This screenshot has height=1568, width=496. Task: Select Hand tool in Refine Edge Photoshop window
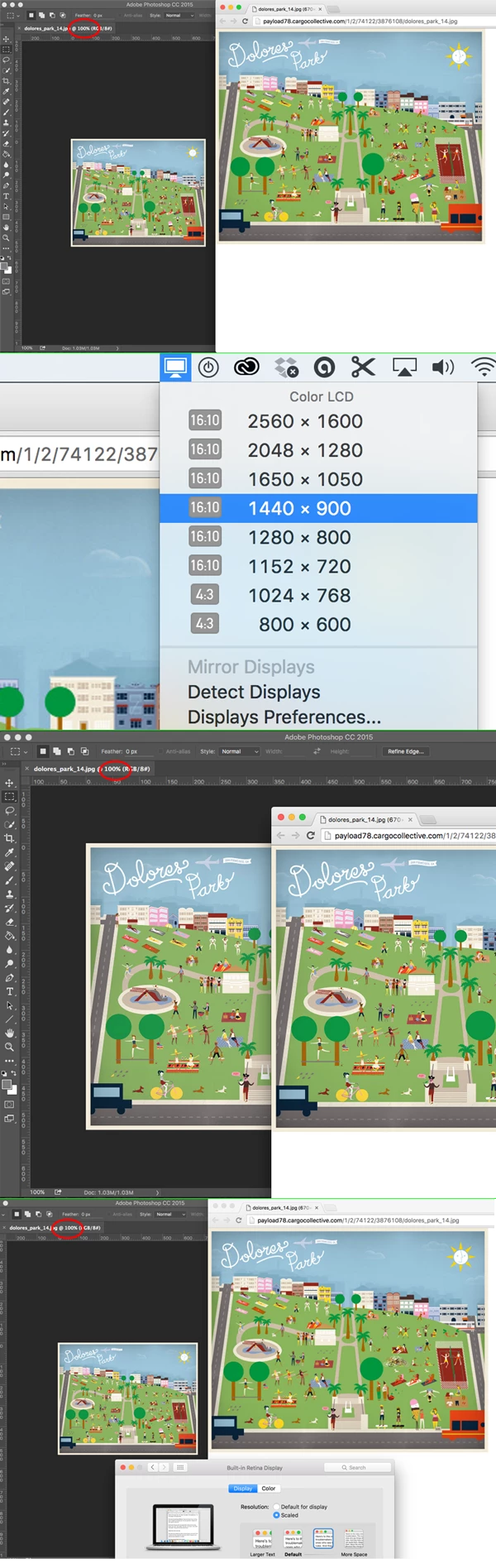pyautogui.click(x=9, y=1033)
